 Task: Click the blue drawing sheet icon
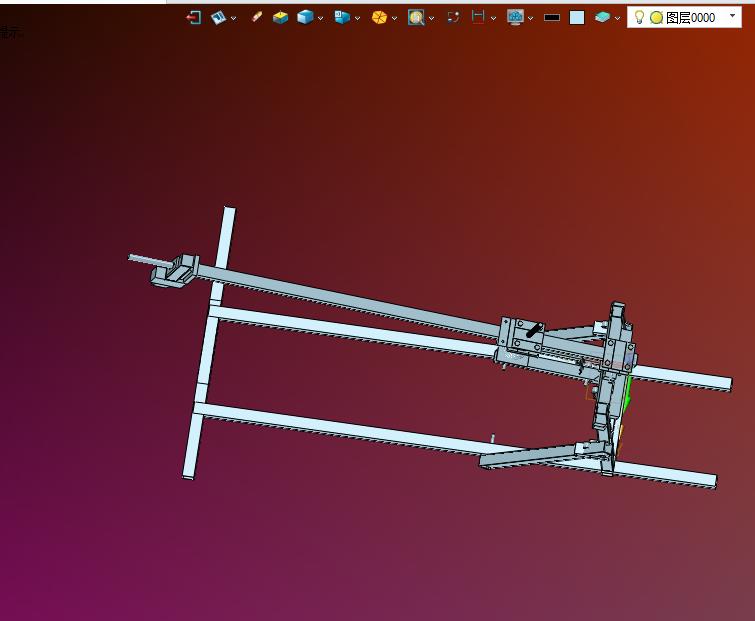[219, 18]
